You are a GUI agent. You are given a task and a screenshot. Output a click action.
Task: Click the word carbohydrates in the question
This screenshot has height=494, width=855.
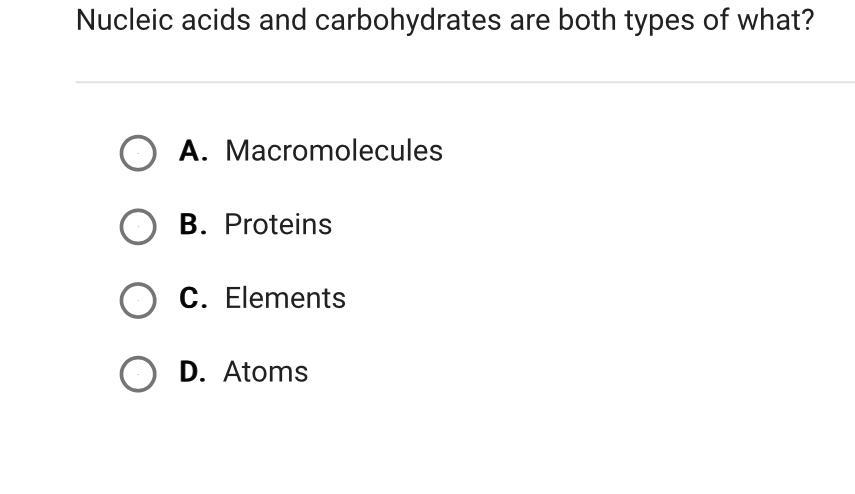[408, 21]
